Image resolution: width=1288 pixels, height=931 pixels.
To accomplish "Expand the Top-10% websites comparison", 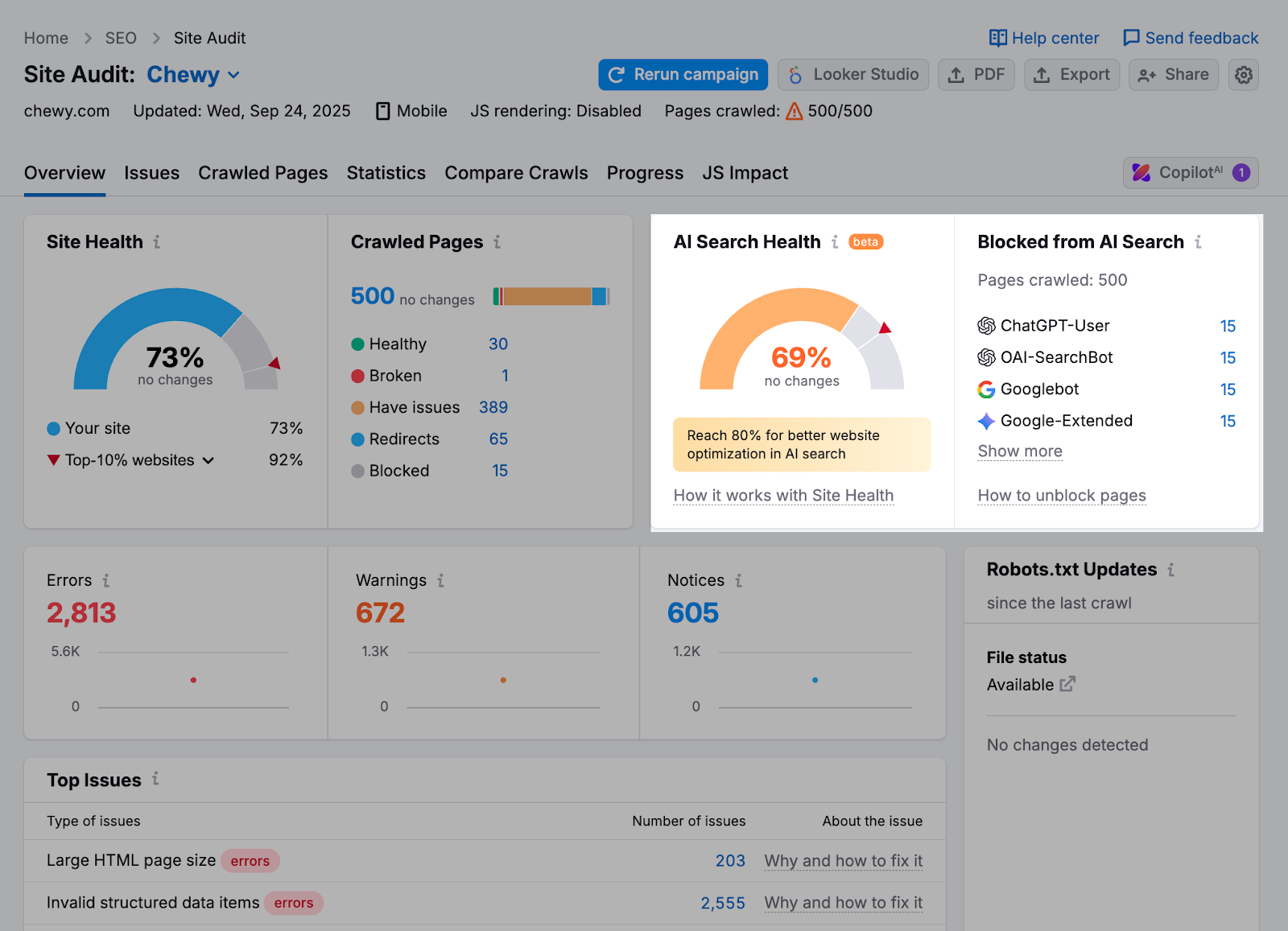I will [x=208, y=460].
